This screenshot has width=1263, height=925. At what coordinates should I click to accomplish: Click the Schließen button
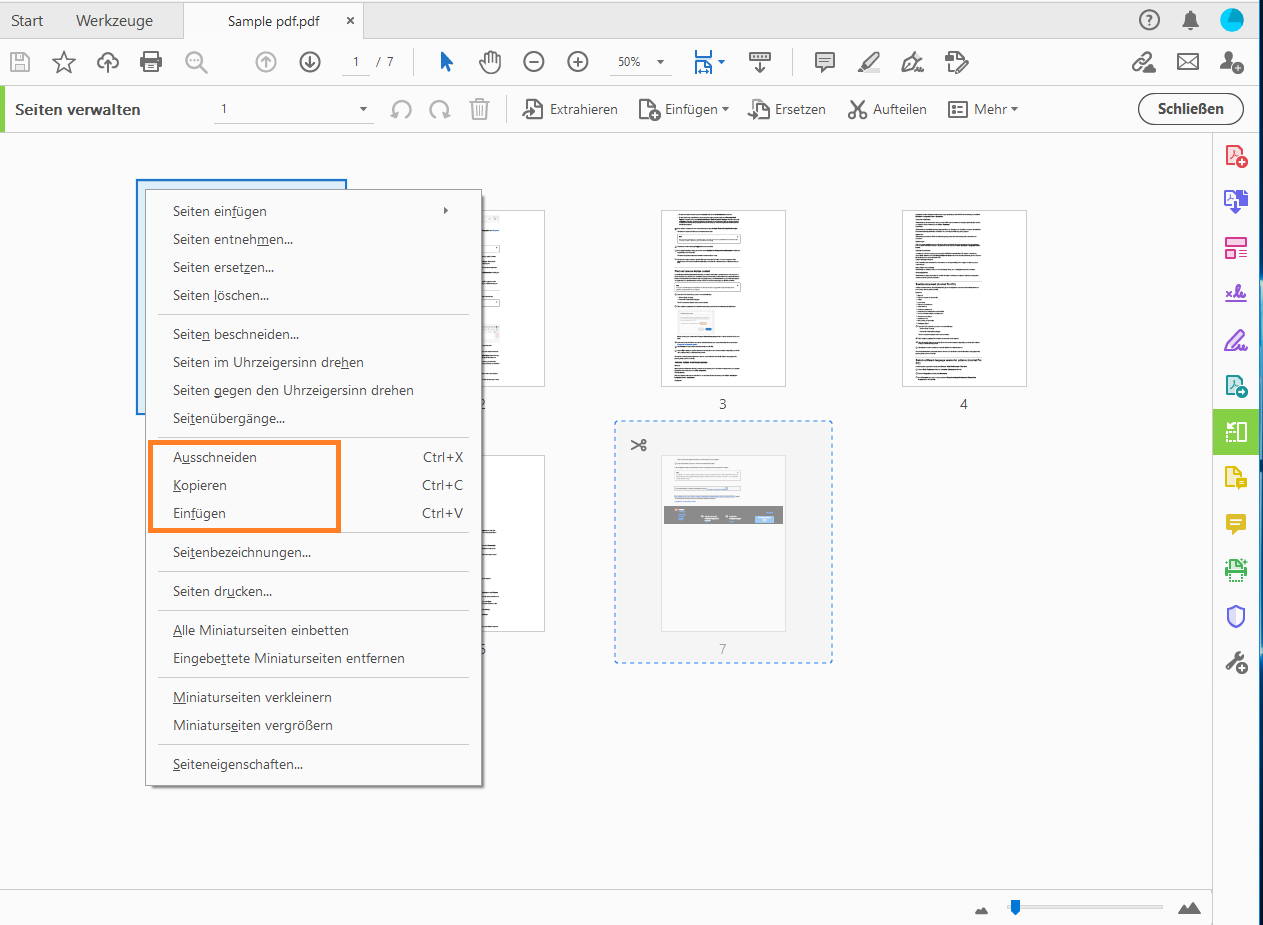tap(1190, 109)
